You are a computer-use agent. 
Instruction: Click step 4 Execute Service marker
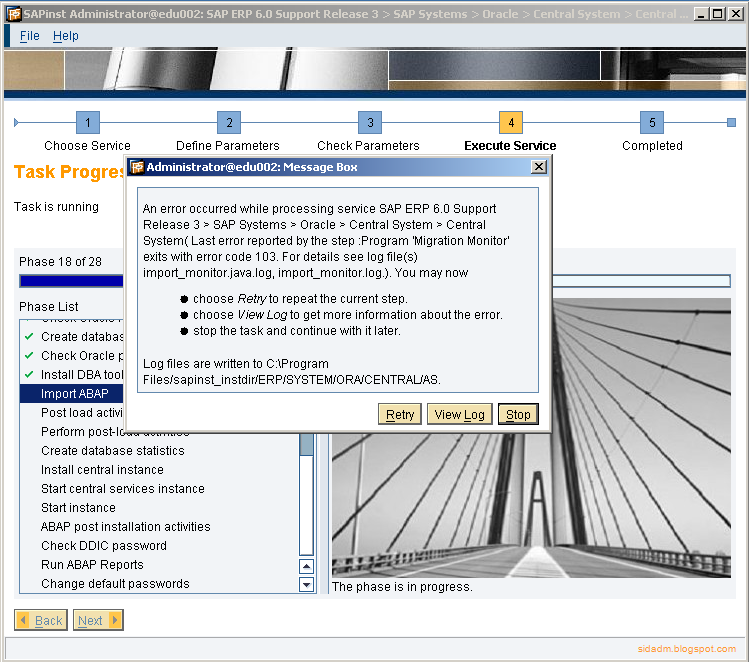click(511, 123)
